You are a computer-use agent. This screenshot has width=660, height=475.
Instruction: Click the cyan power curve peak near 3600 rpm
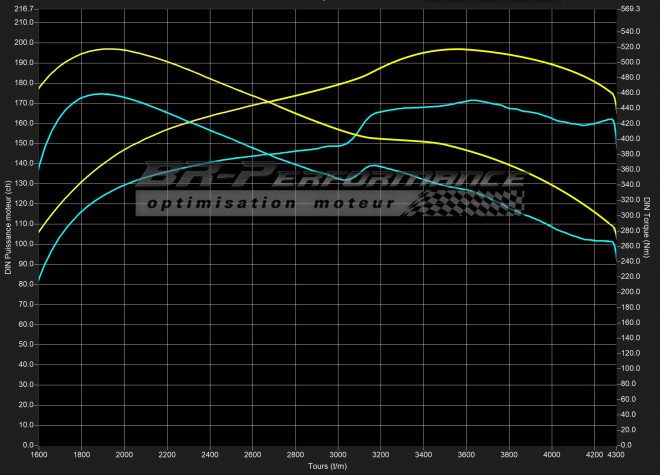coord(473,100)
